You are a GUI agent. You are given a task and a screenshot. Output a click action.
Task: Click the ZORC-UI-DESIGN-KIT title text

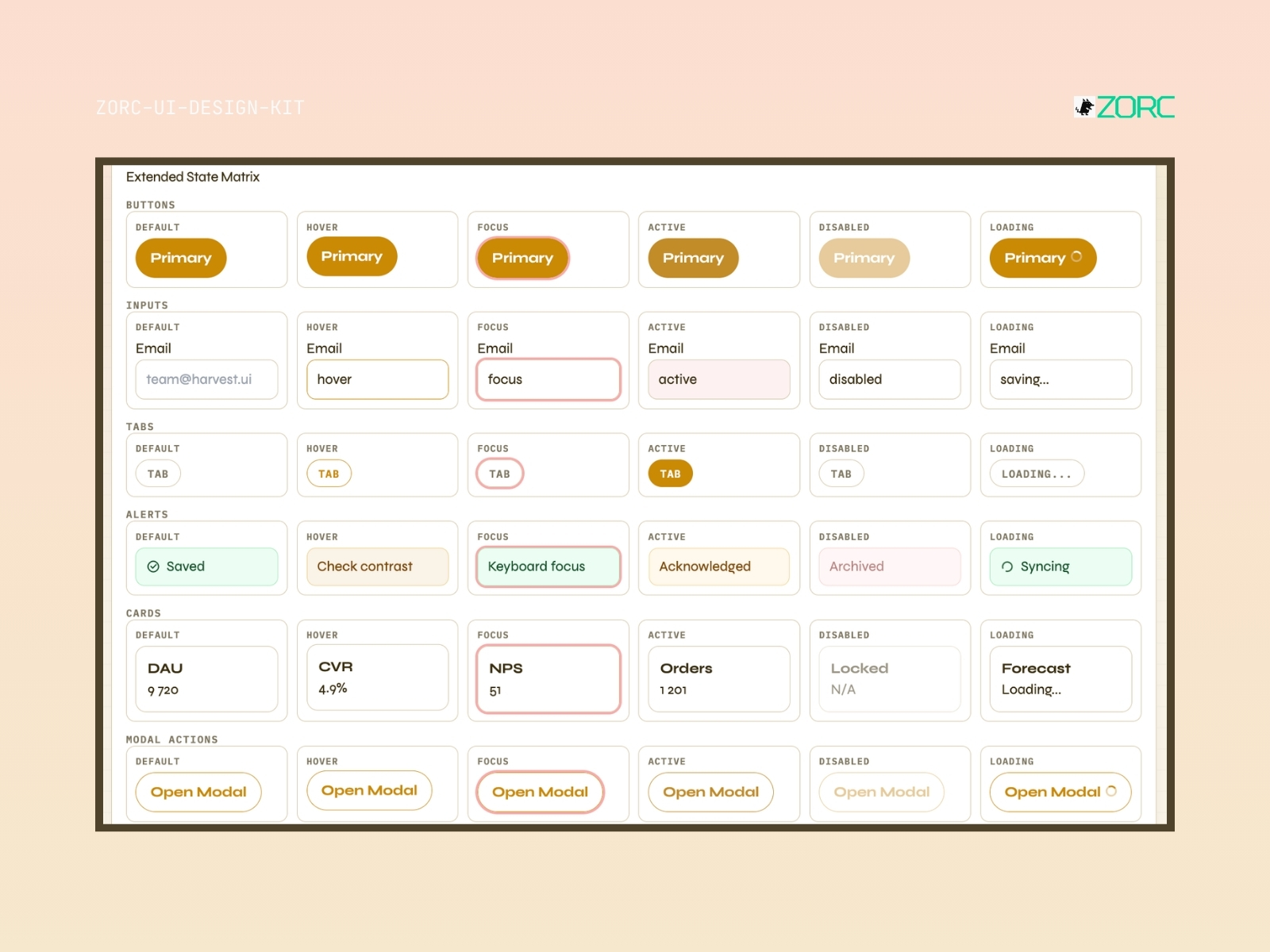pos(200,108)
